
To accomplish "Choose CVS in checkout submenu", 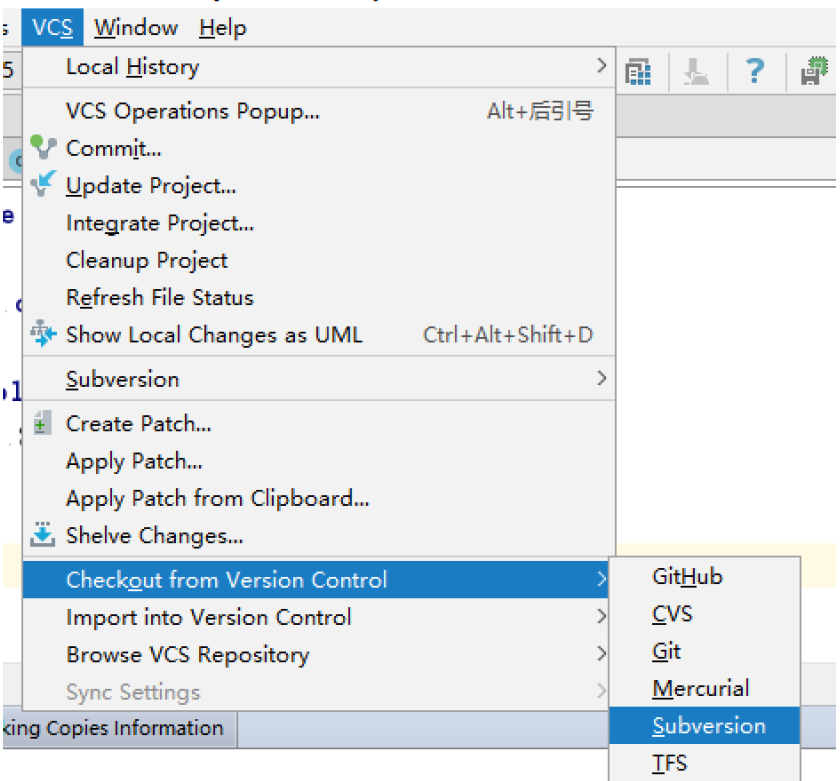I will [705, 614].
